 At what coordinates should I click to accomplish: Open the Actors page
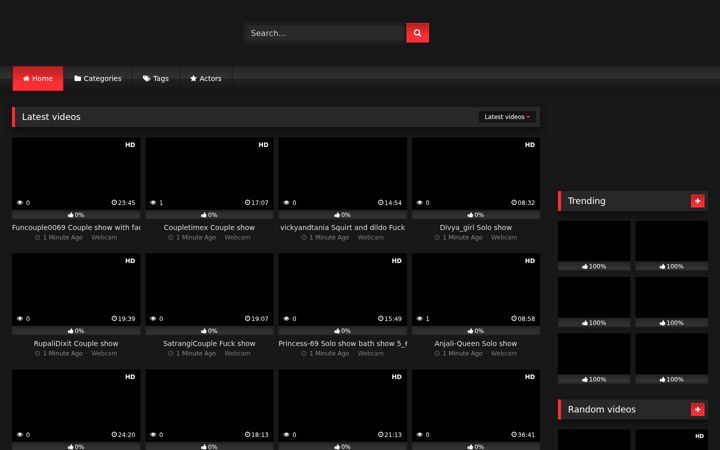(206, 79)
